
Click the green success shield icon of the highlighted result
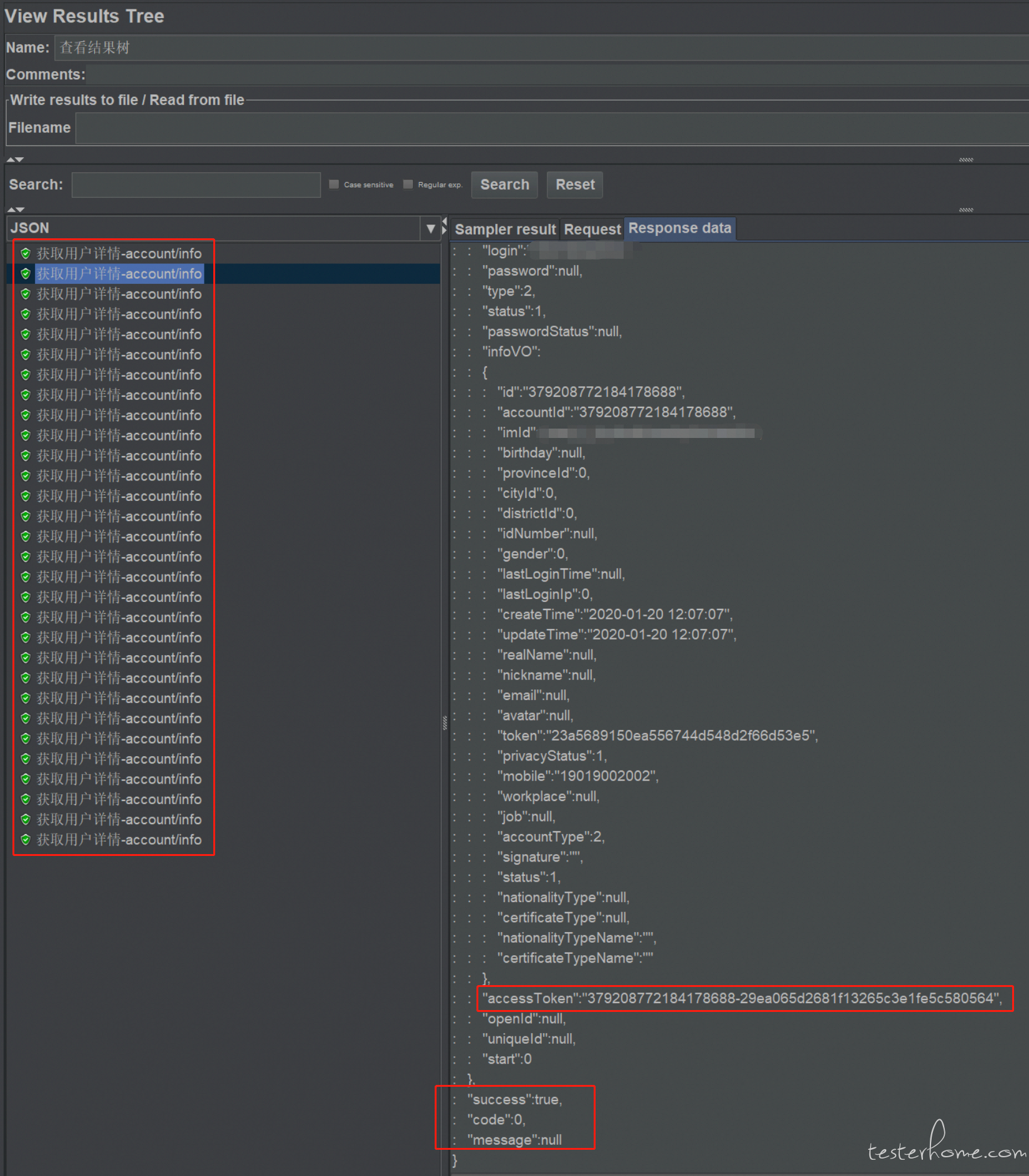26,273
